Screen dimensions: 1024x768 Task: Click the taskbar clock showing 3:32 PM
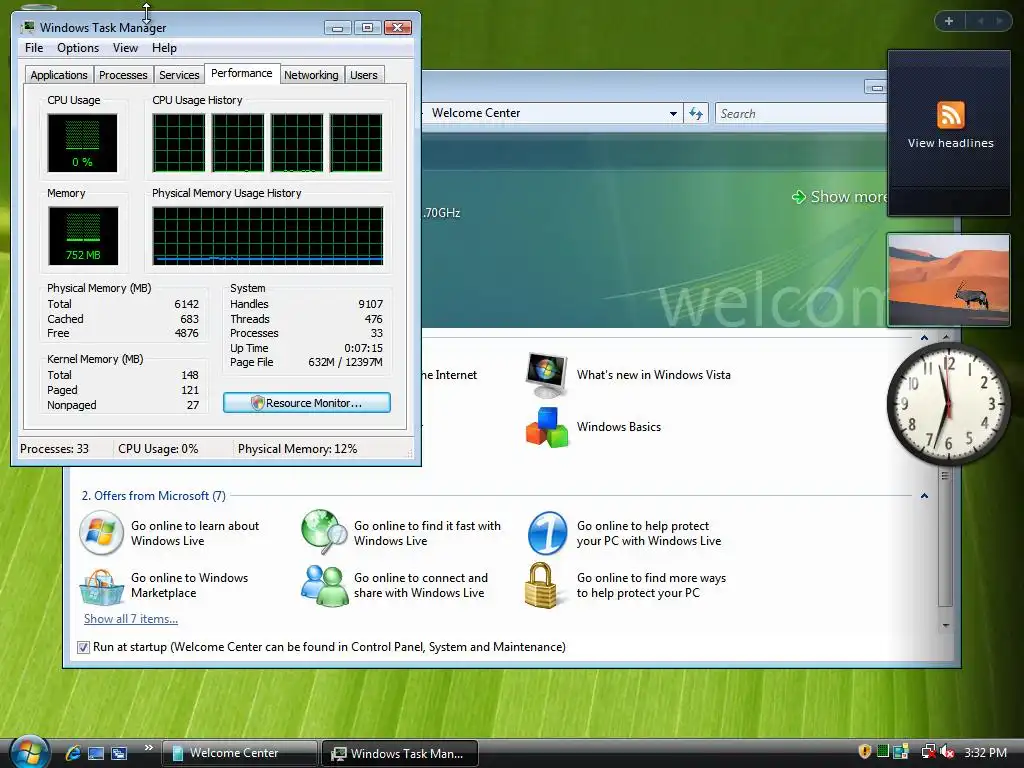(x=985, y=752)
